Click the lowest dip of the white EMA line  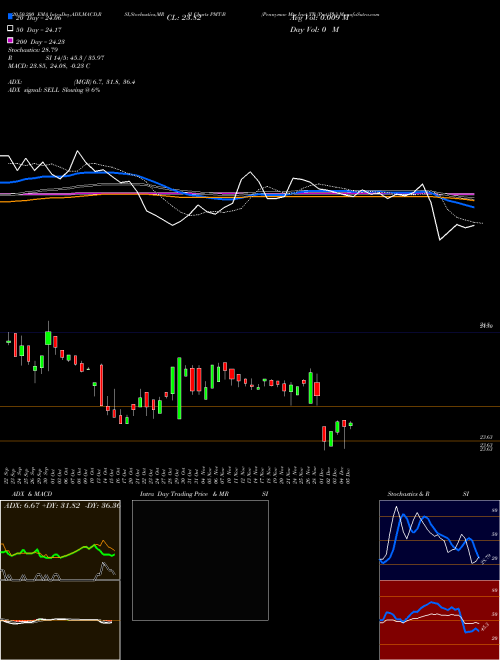click(440, 240)
